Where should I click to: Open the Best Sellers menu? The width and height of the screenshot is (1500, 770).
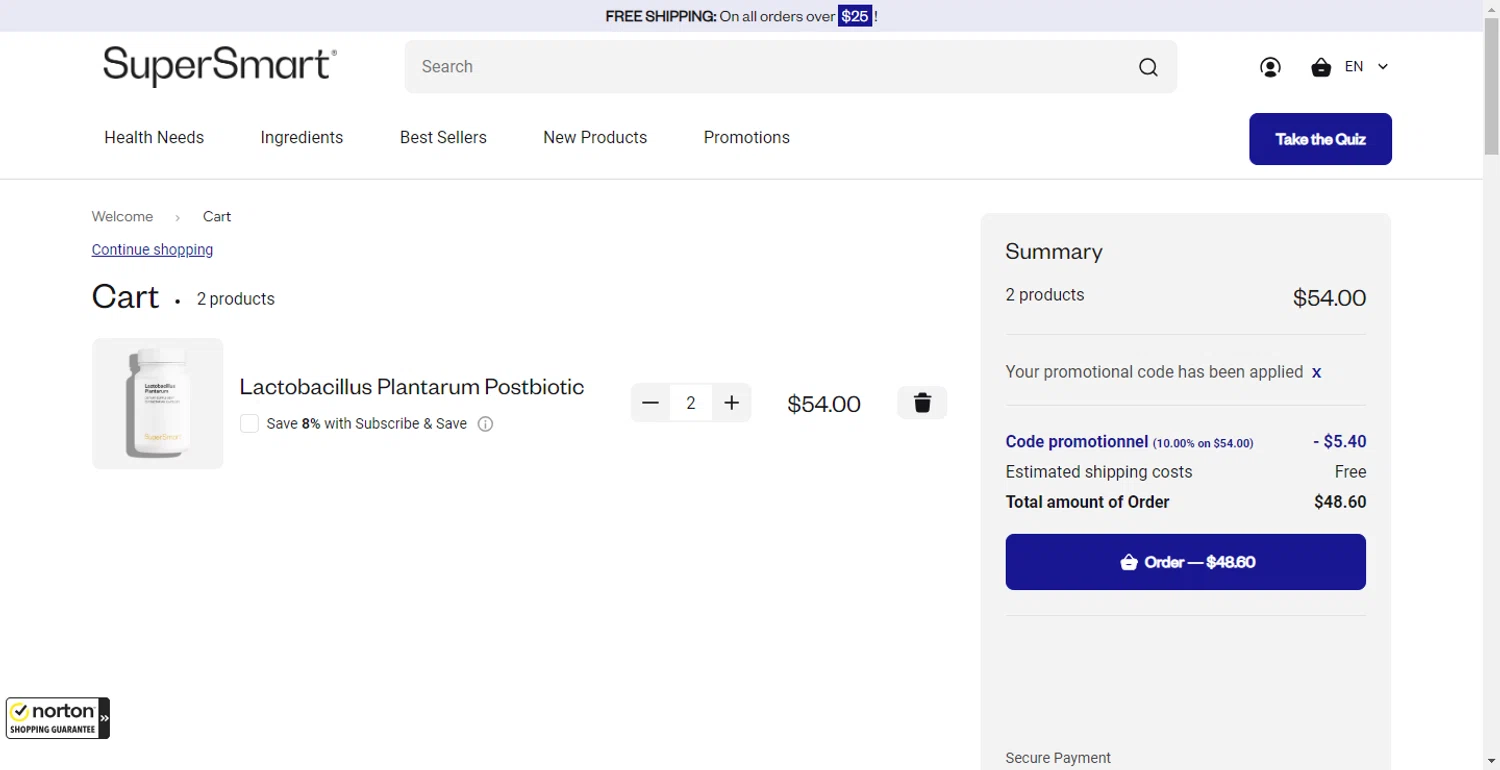[443, 138]
